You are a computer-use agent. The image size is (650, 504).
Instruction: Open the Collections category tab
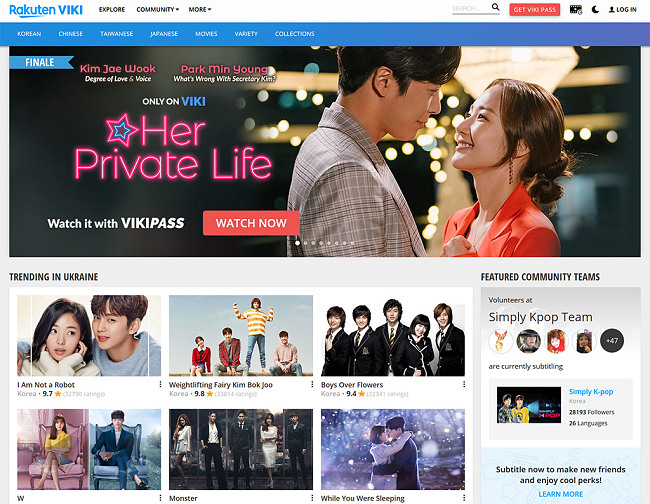coord(294,34)
